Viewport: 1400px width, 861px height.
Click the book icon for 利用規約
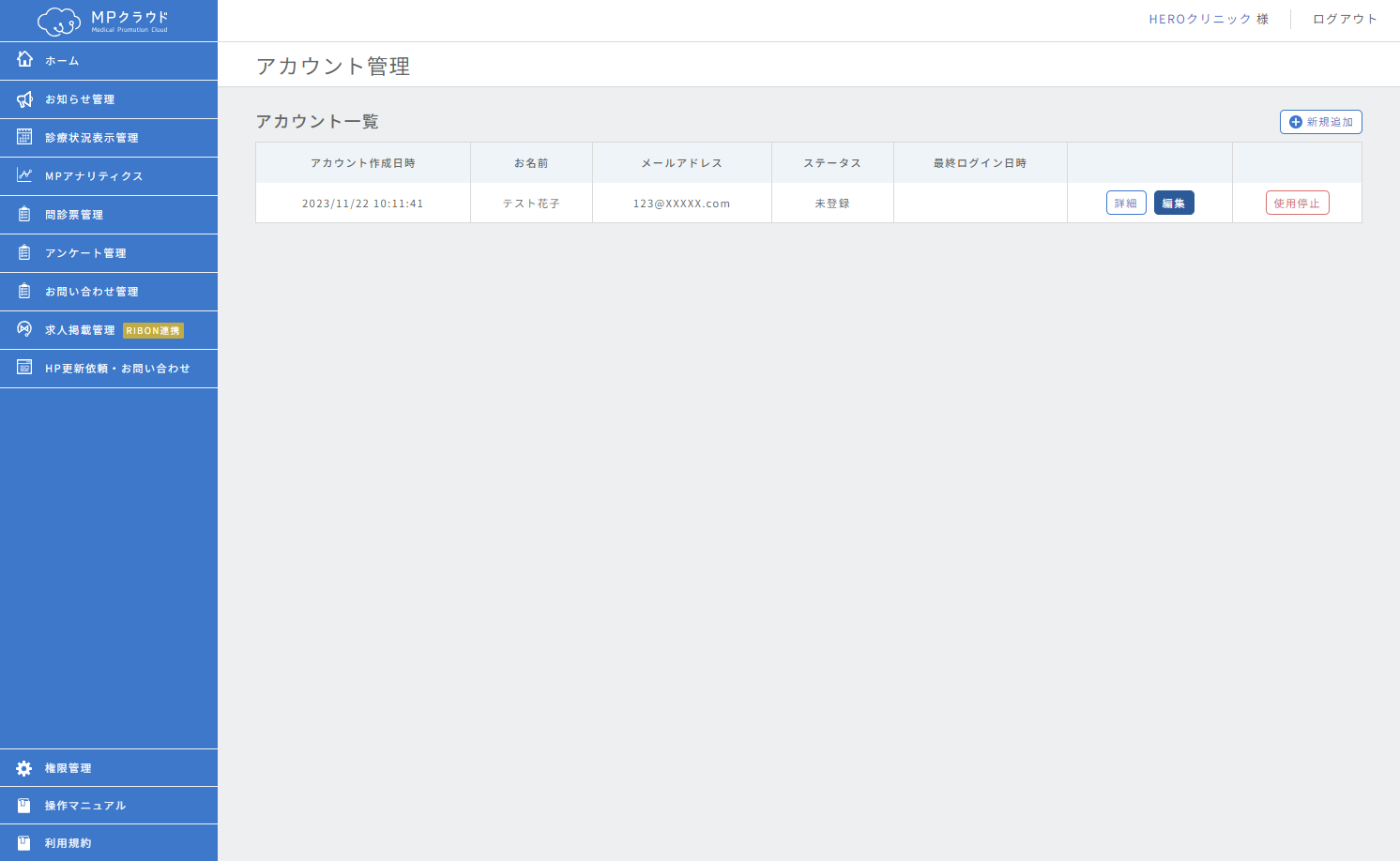click(24, 843)
